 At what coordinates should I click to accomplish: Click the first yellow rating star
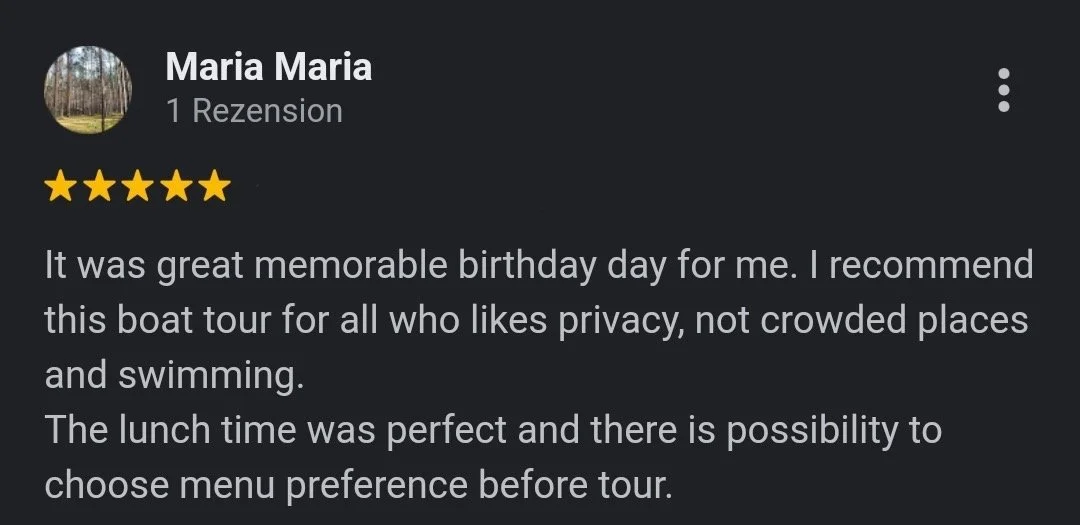point(62,186)
